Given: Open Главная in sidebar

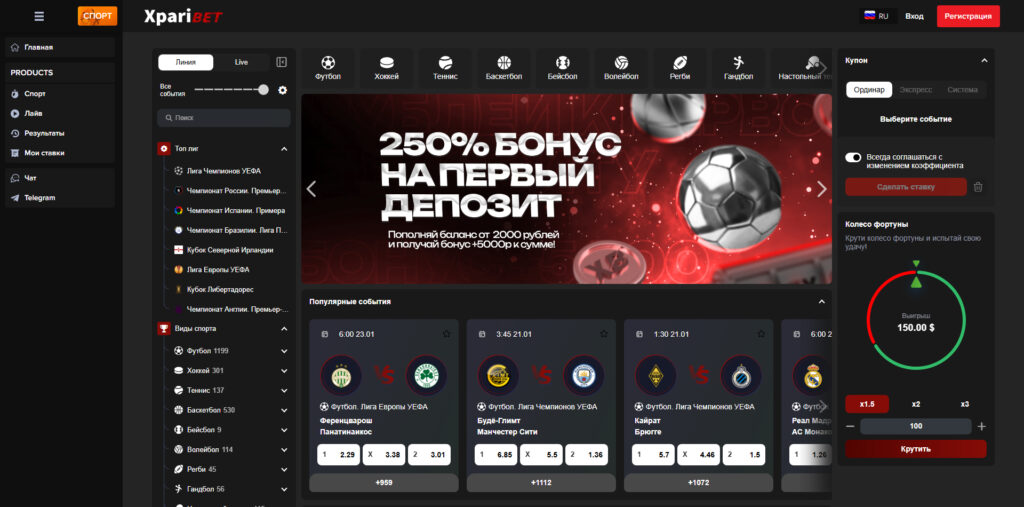Looking at the screenshot, I should (59, 47).
